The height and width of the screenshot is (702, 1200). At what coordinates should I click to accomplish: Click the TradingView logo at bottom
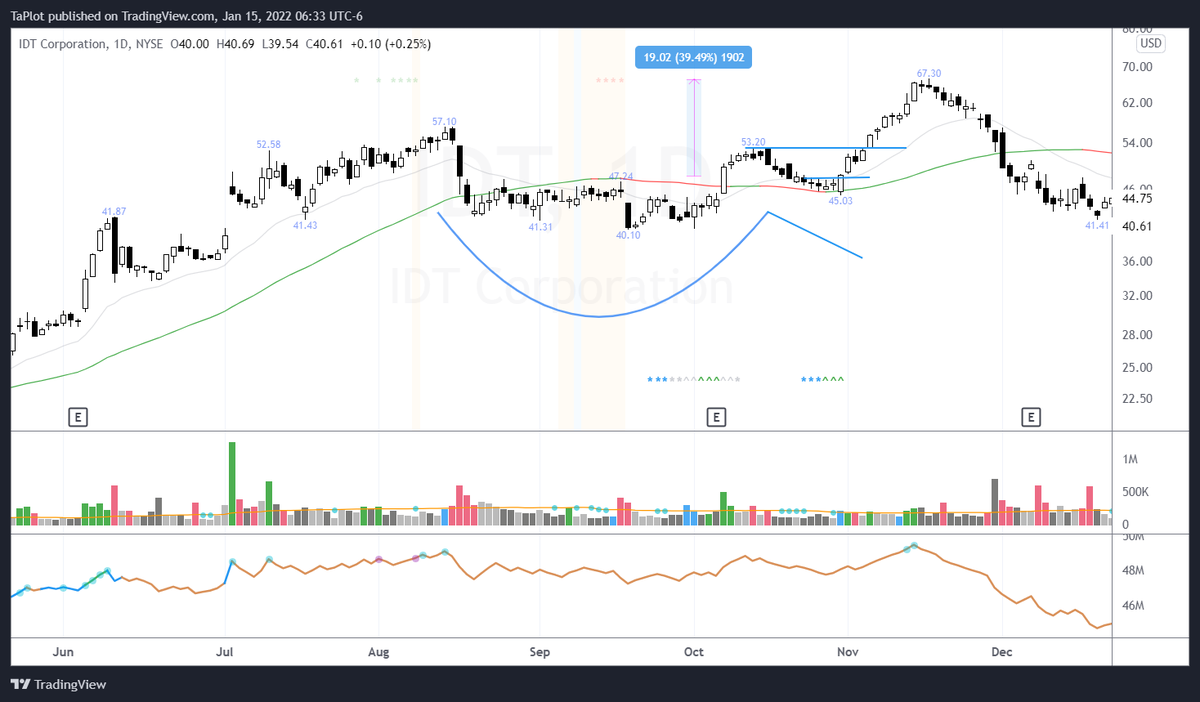[59, 685]
